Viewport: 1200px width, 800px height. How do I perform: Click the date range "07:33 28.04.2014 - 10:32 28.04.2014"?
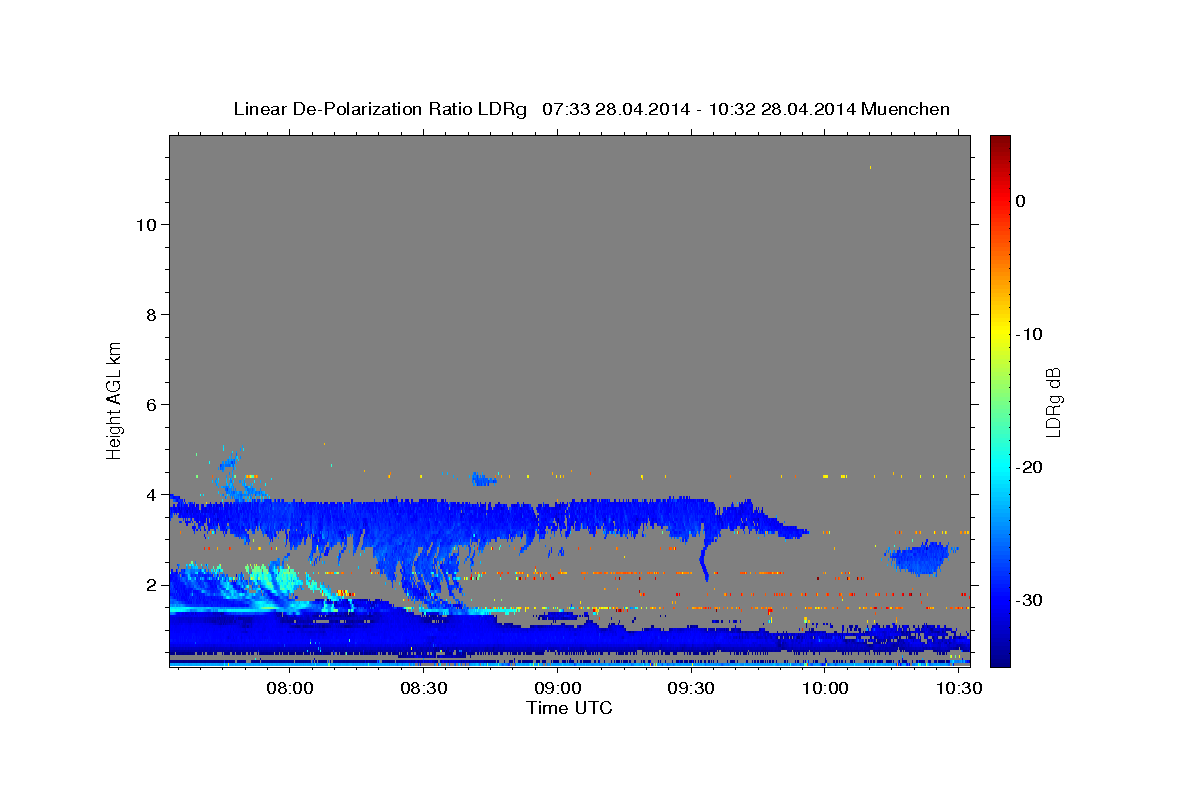tap(698, 109)
